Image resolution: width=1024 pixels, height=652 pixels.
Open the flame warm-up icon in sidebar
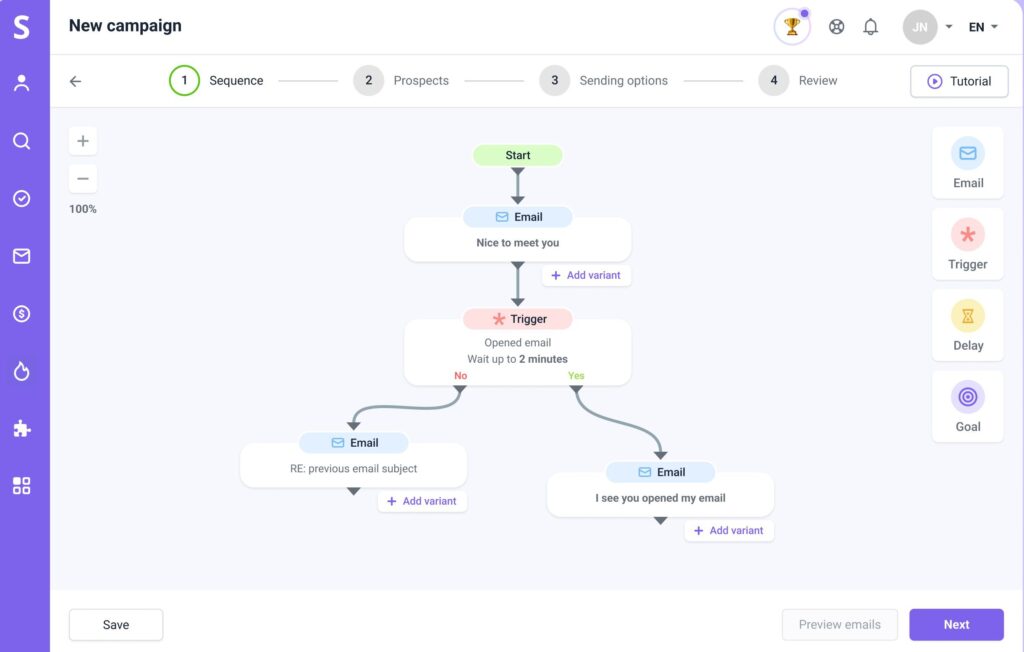tap(22, 371)
